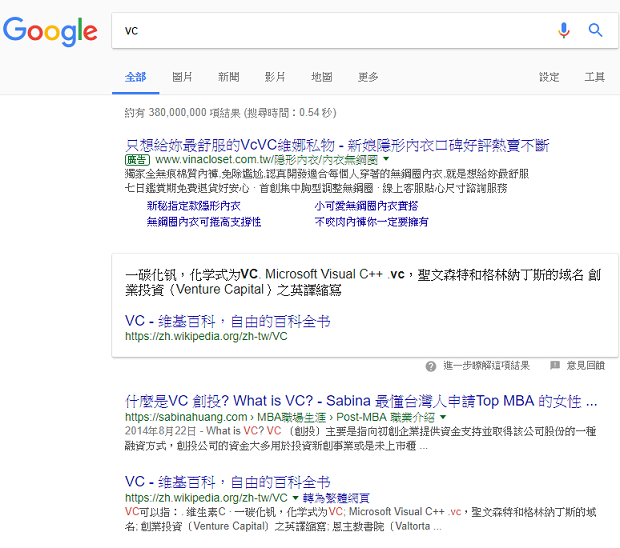The image size is (620, 548).
Task: Select the 全部 tab
Action: (x=136, y=77)
